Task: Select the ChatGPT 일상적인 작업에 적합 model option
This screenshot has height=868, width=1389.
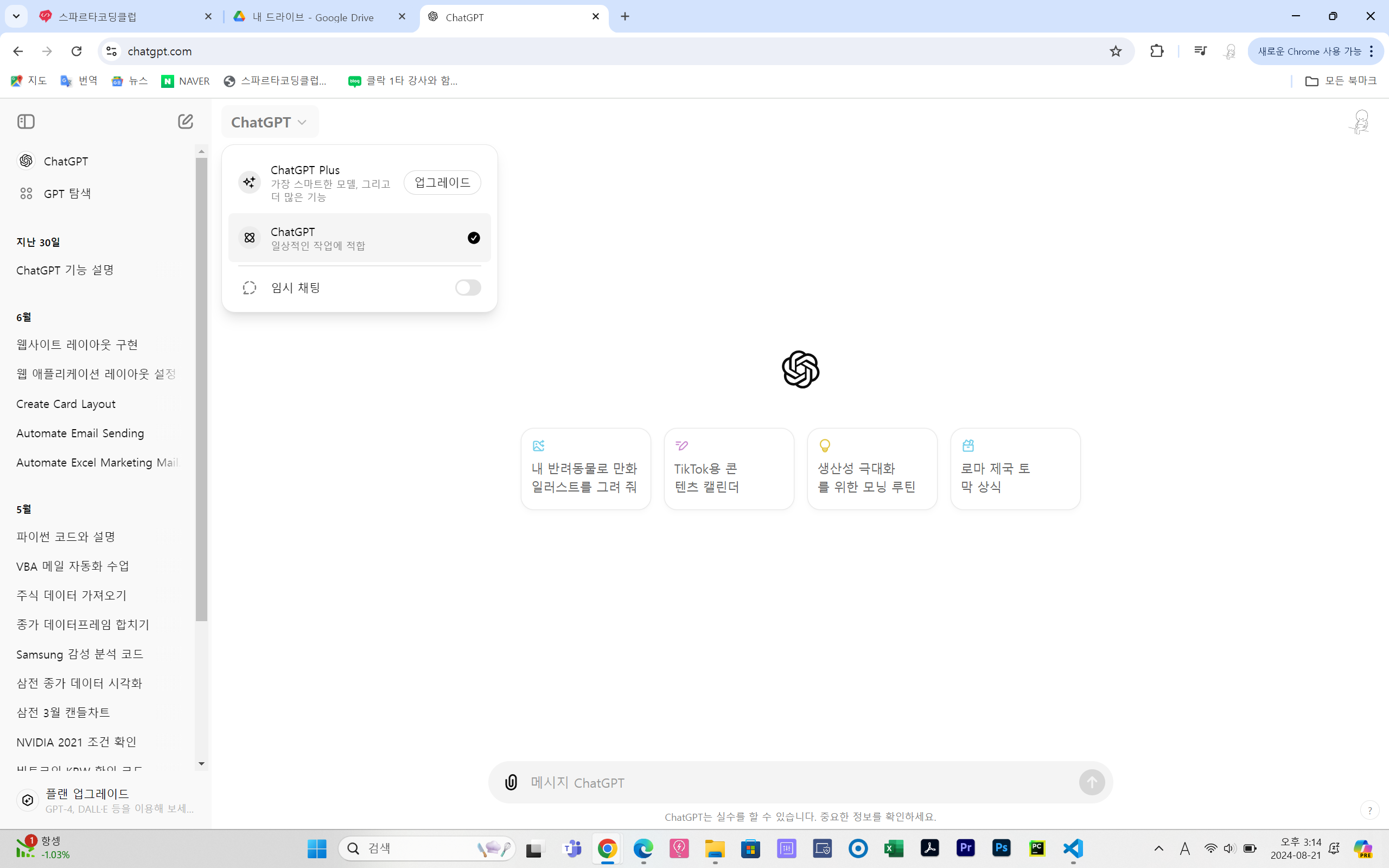Action: click(359, 238)
